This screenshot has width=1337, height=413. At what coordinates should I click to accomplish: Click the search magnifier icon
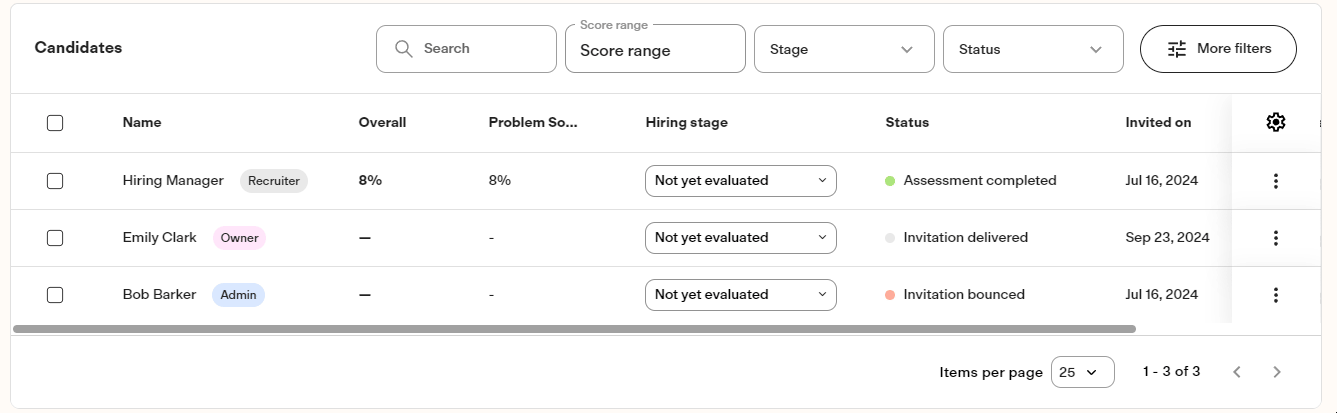[x=404, y=49]
